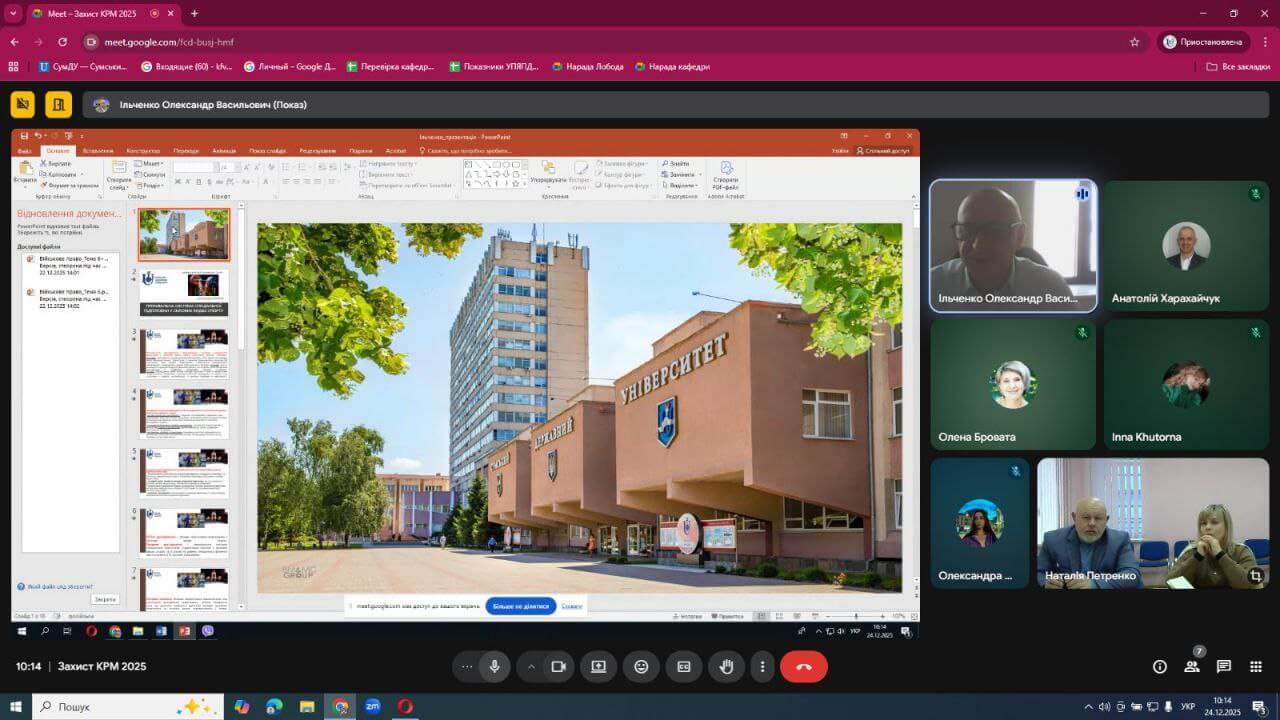This screenshot has height=720, width=1280.
Task: Click the red Leave call button
Action: coord(803,667)
